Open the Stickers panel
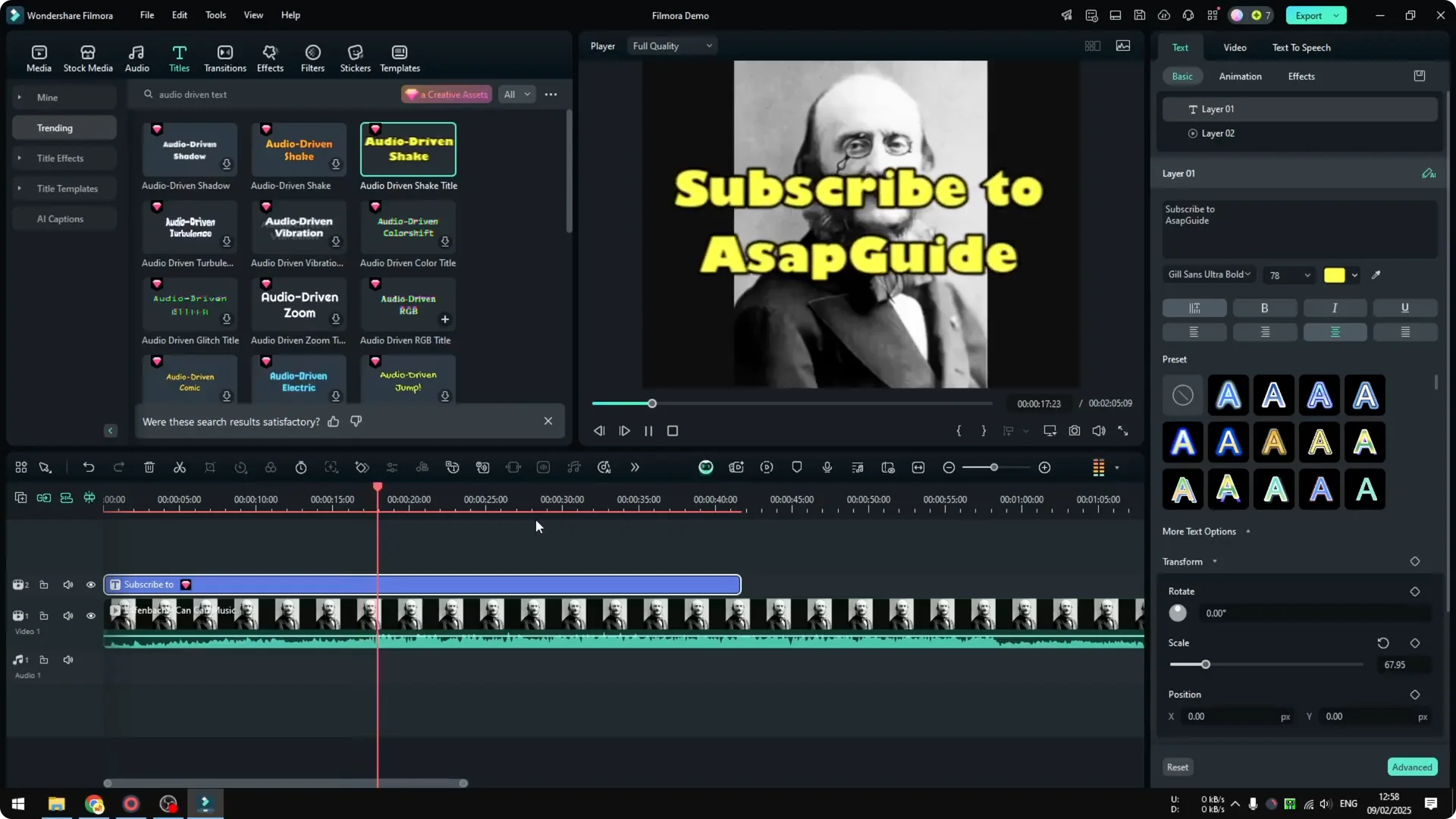Viewport: 1456px width, 819px height. [x=355, y=58]
